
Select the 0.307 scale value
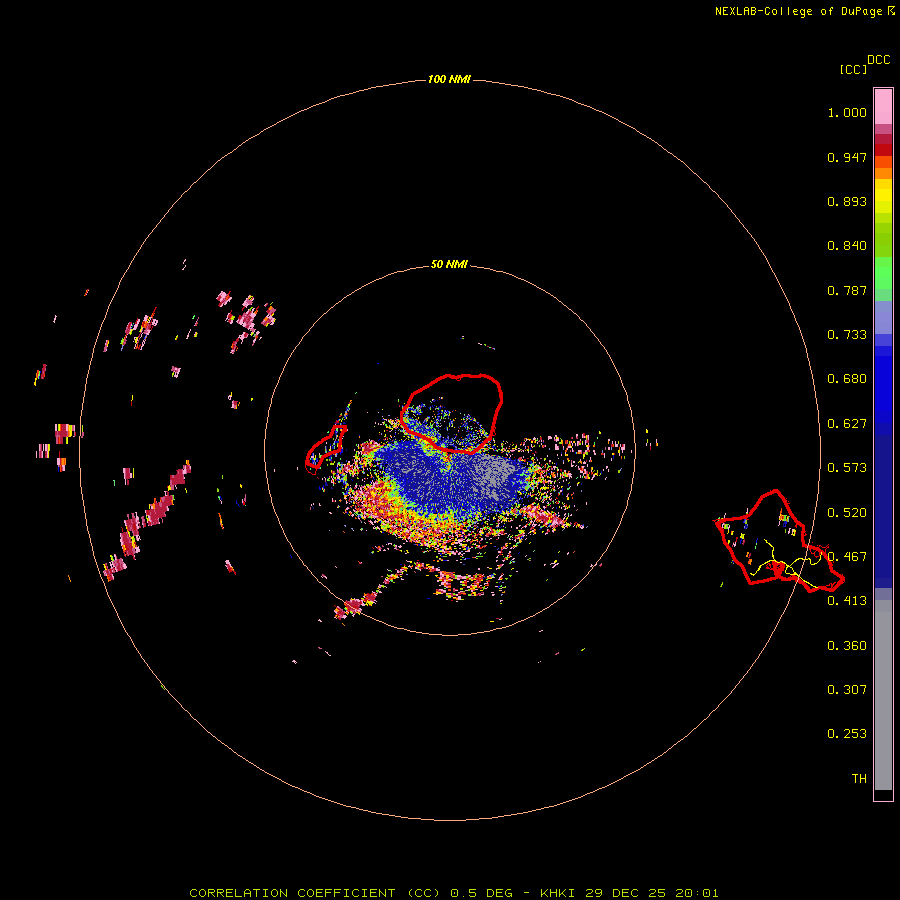847,690
